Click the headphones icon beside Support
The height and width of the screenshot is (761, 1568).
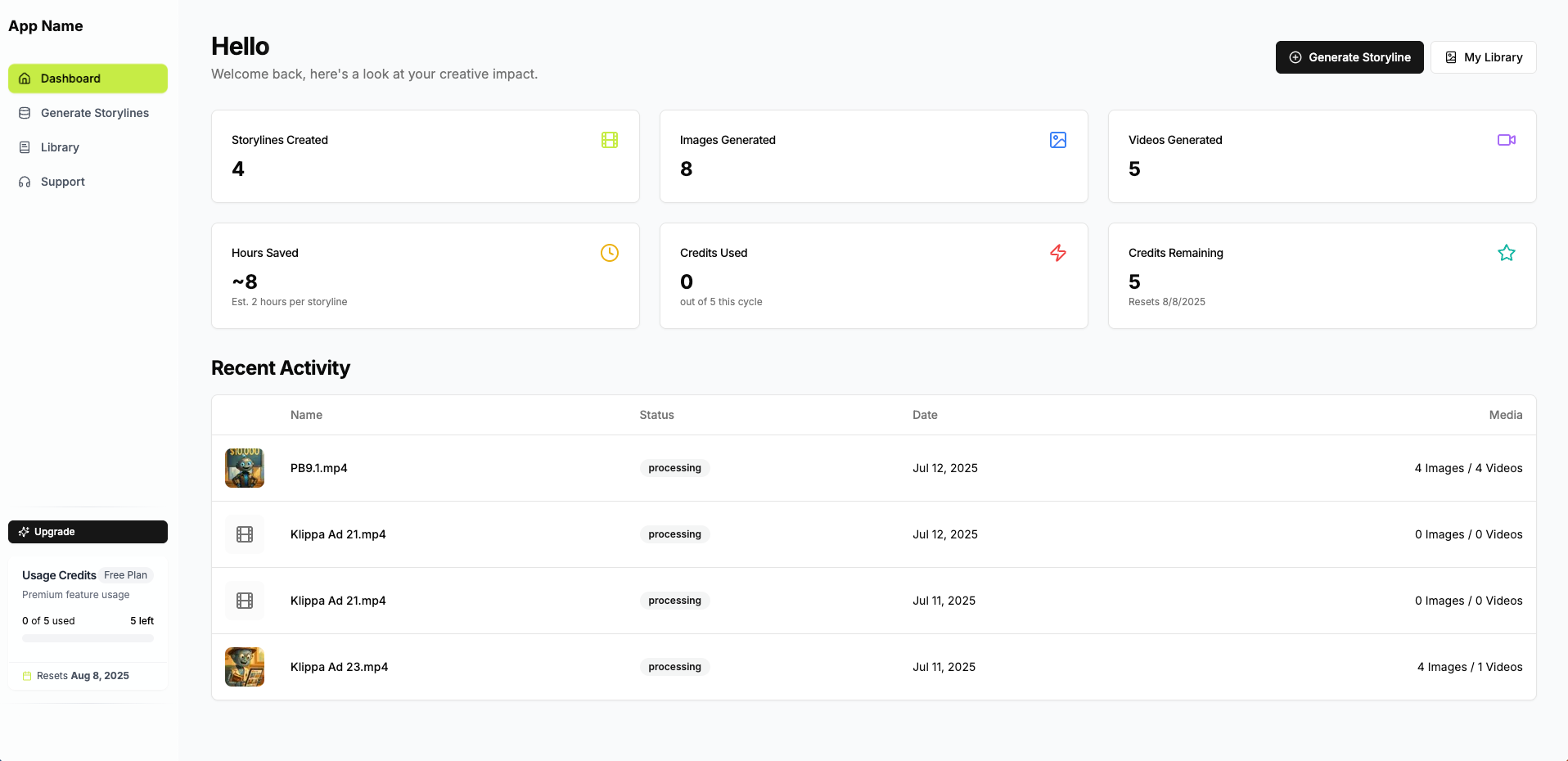click(25, 182)
